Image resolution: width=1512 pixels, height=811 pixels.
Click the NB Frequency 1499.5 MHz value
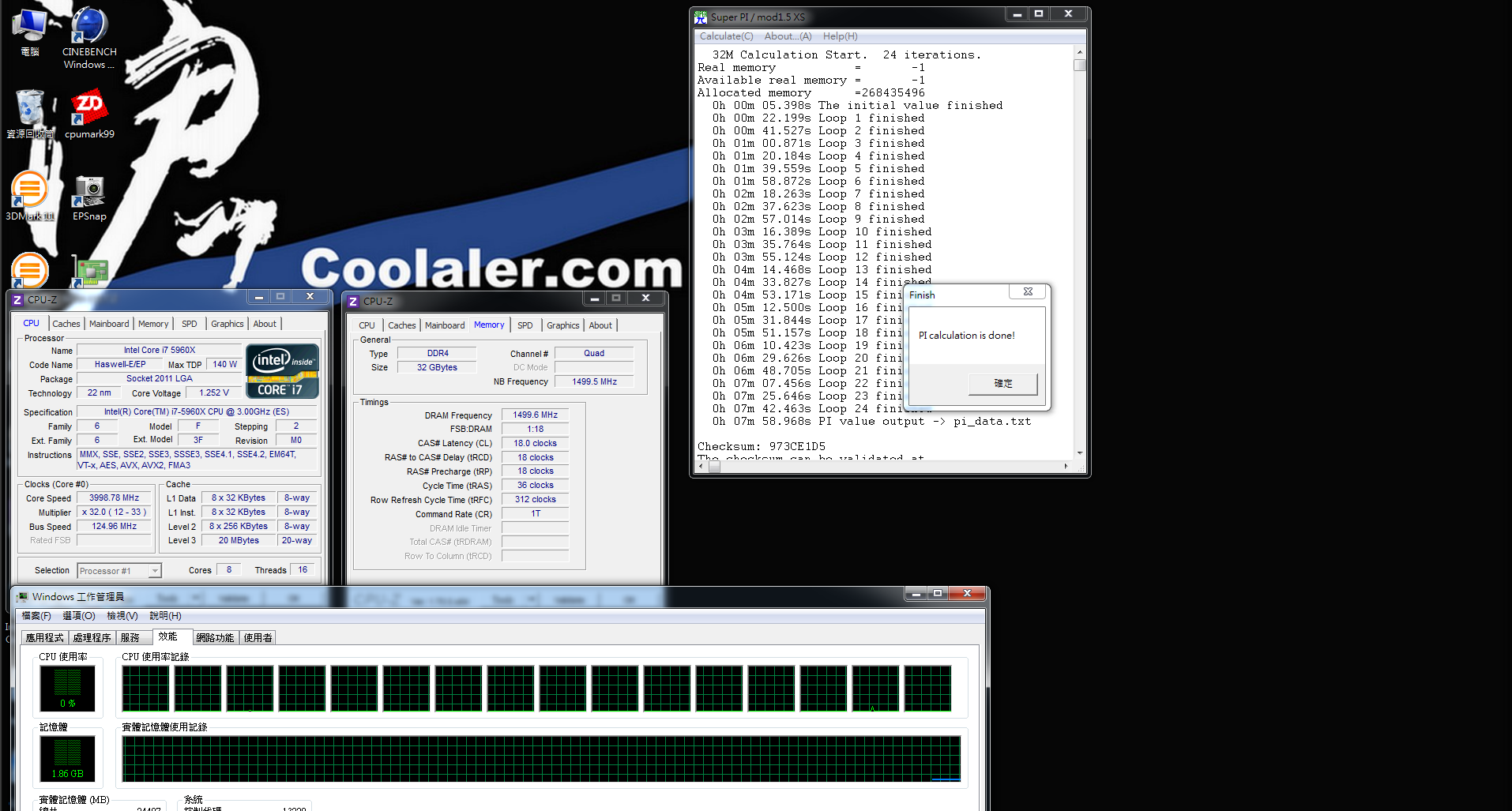pos(594,382)
